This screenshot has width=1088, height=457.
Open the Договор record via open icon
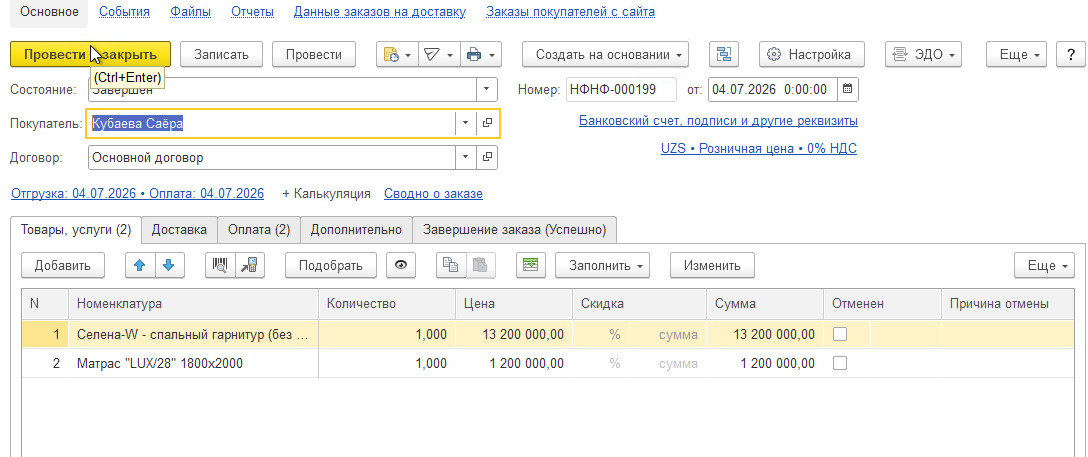point(487,157)
